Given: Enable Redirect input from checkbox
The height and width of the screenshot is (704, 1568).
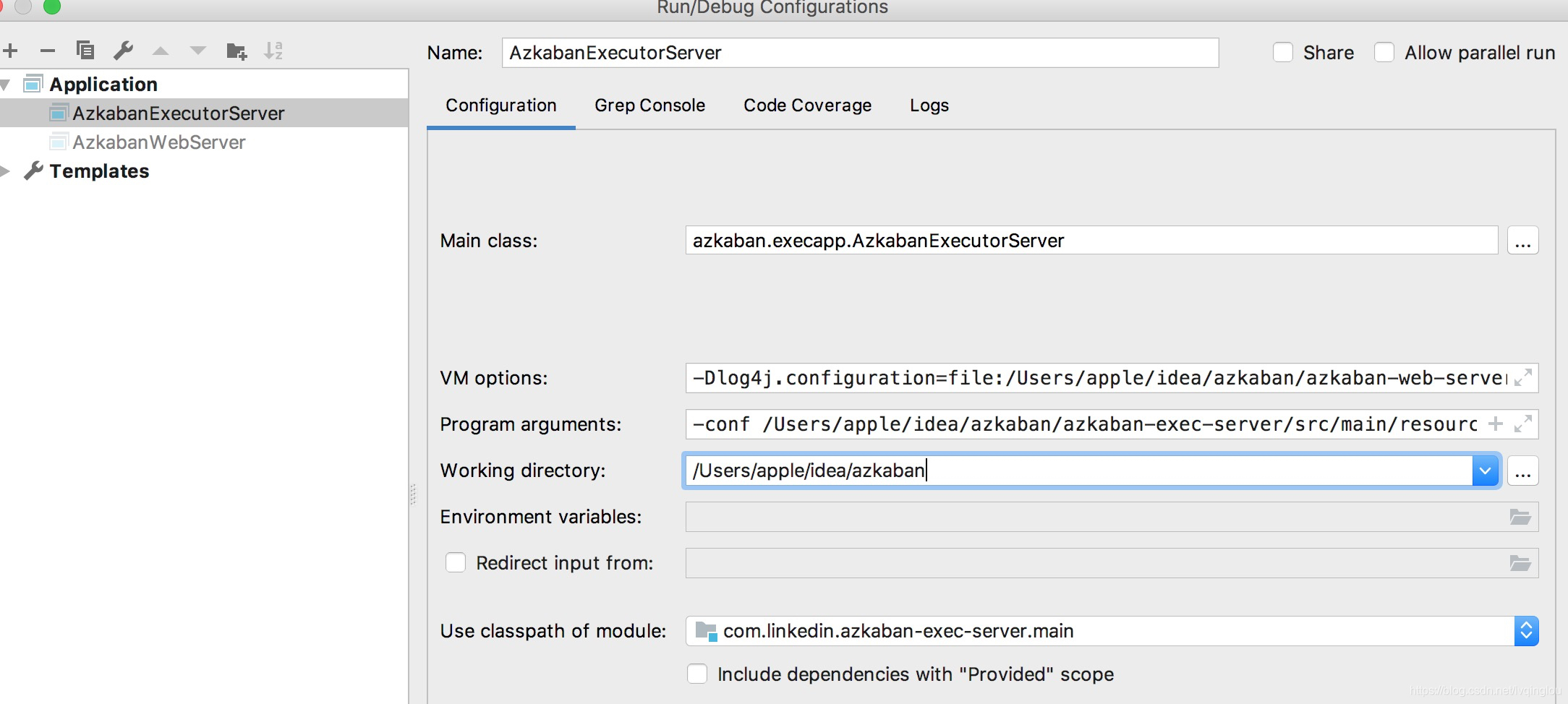Looking at the screenshot, I should point(456,562).
